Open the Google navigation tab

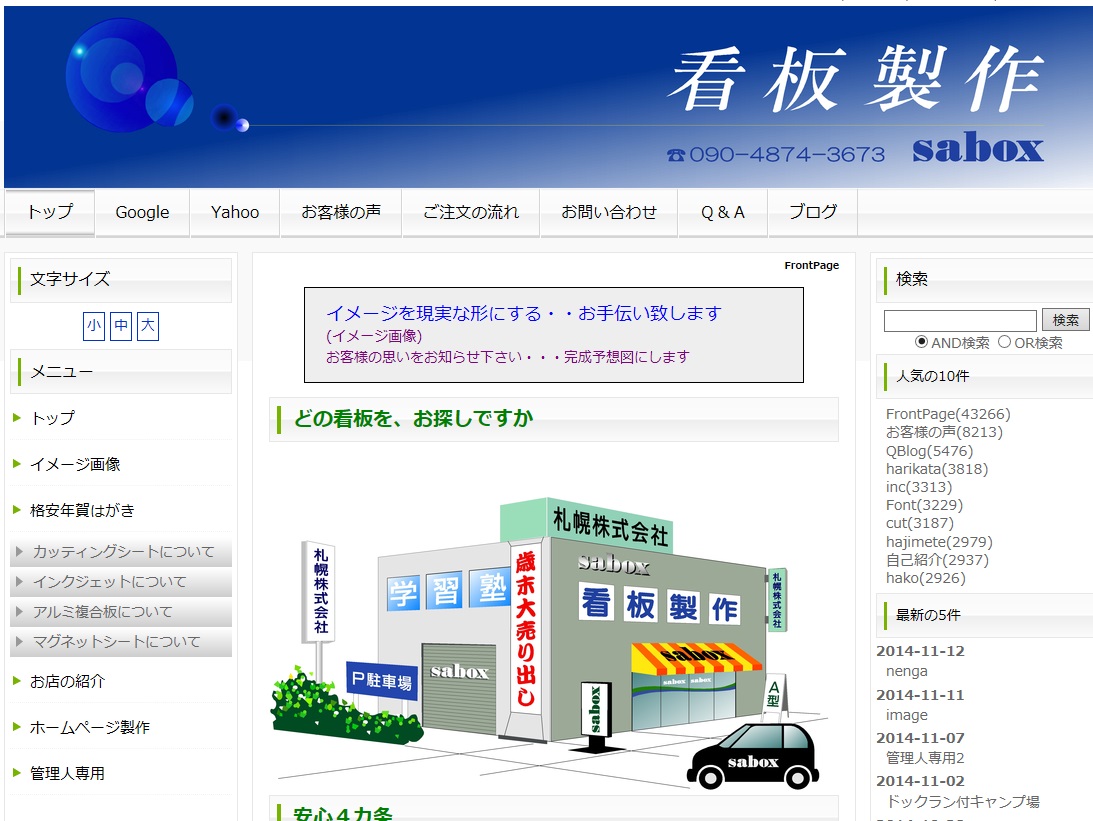[142, 212]
